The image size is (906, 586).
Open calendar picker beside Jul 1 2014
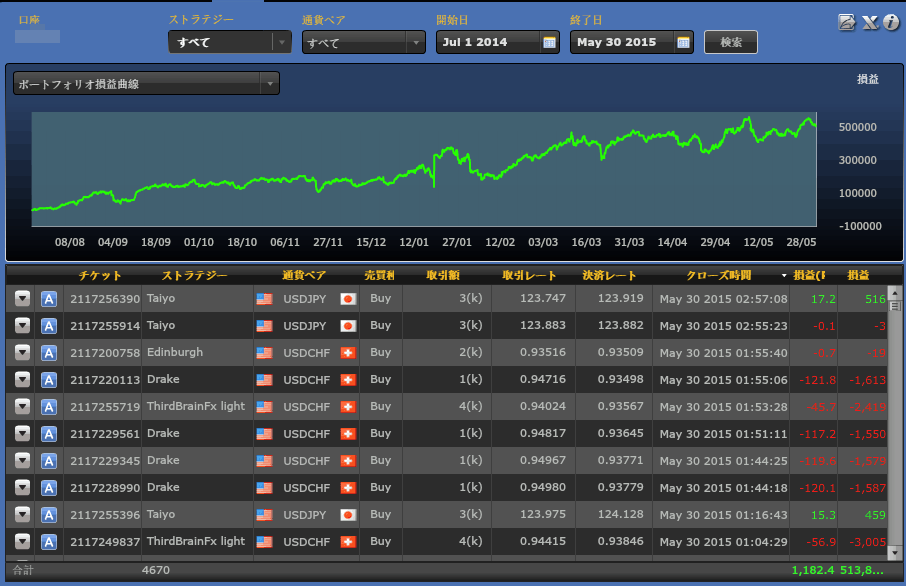549,42
